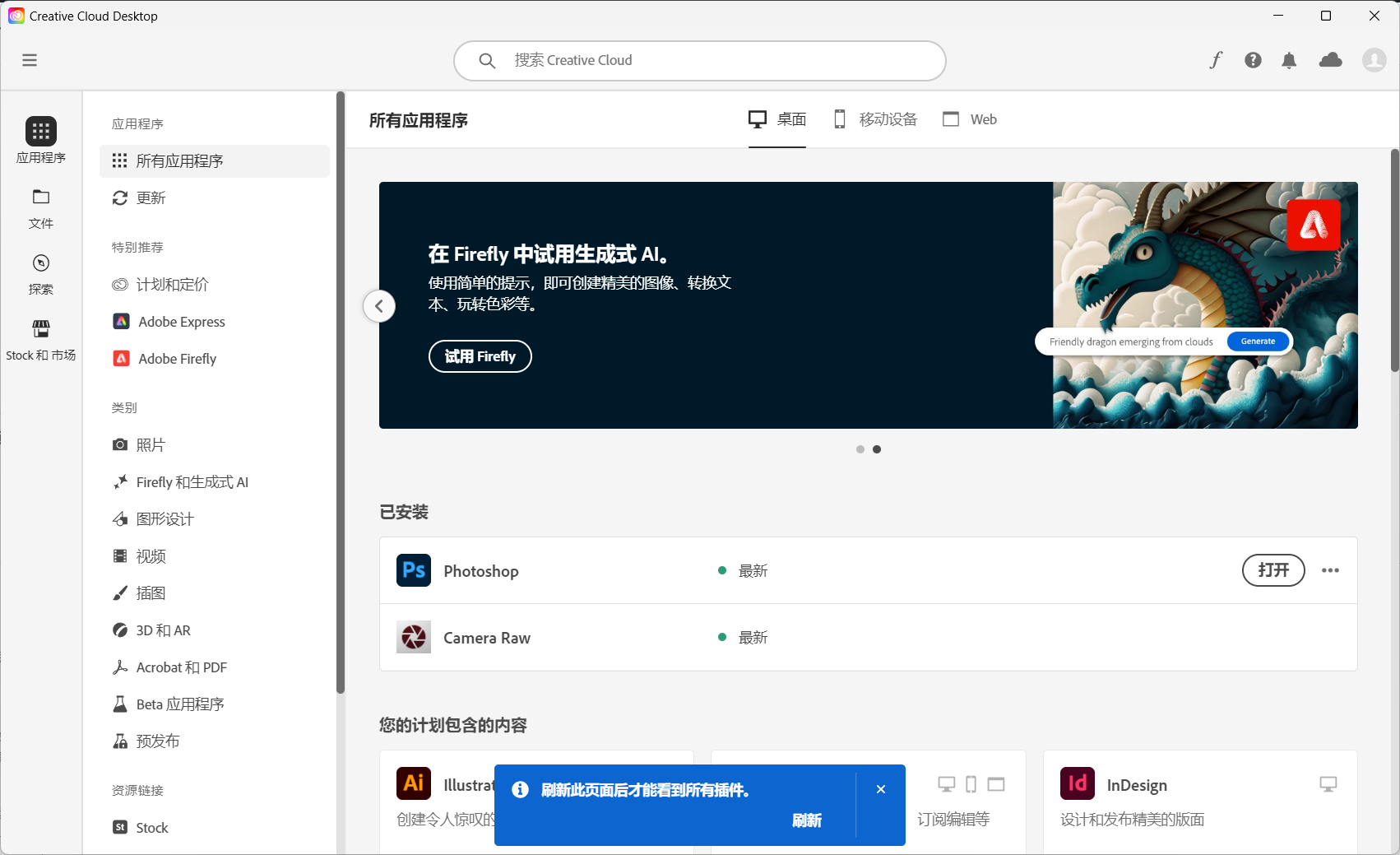
Task: Open notifications bell
Action: 1289,60
